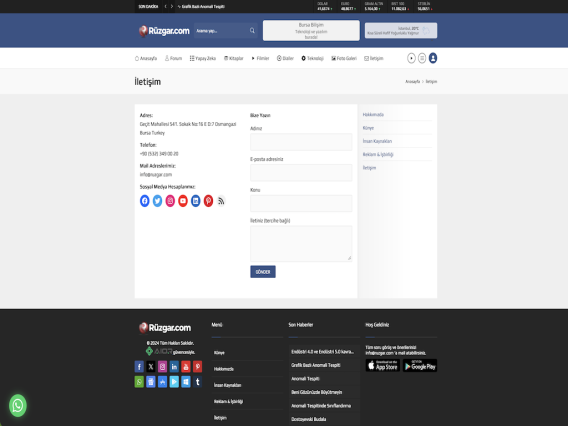Screen dimensions: 568x426
Task: Click the E-posta adresiniz input field
Action: (301, 172)
